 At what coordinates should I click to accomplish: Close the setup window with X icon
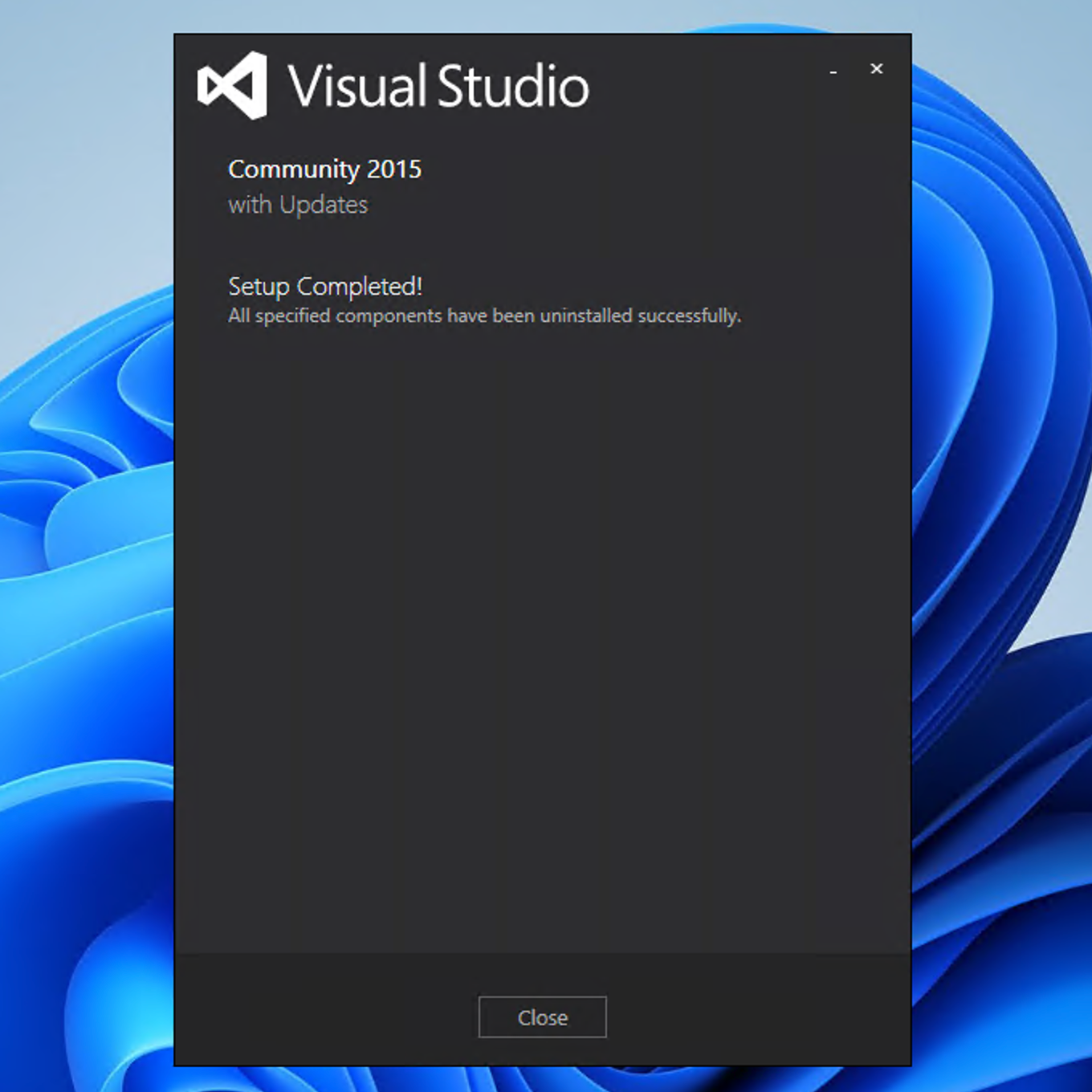(x=877, y=69)
